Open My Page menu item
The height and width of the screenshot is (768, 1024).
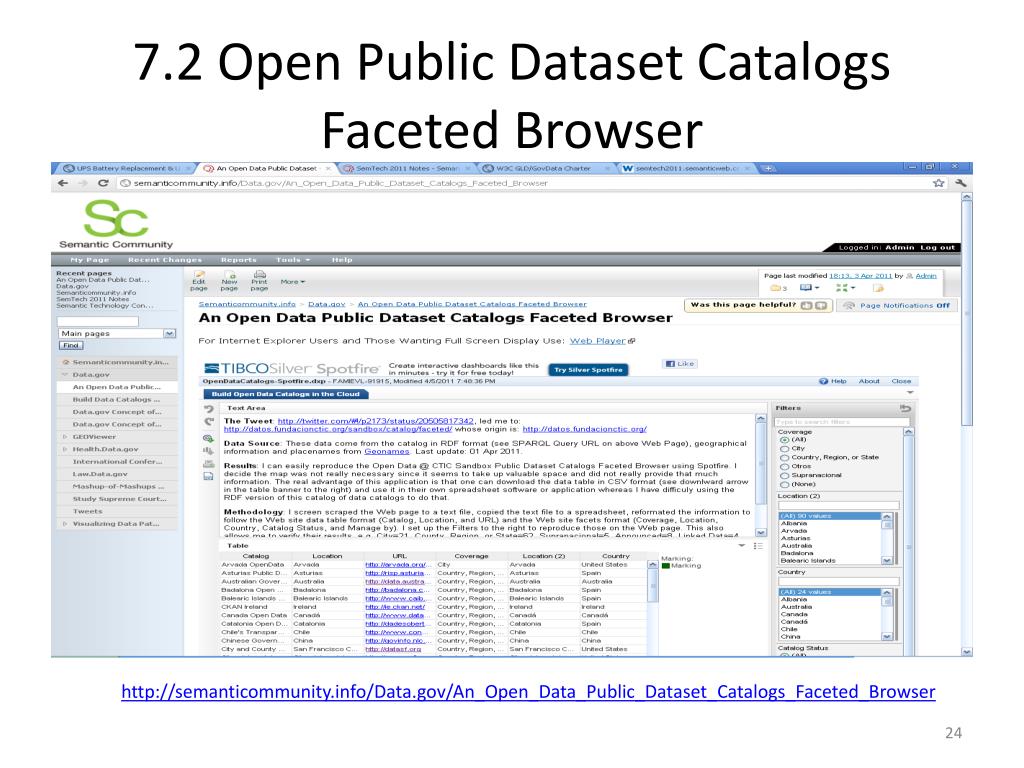tap(89, 260)
